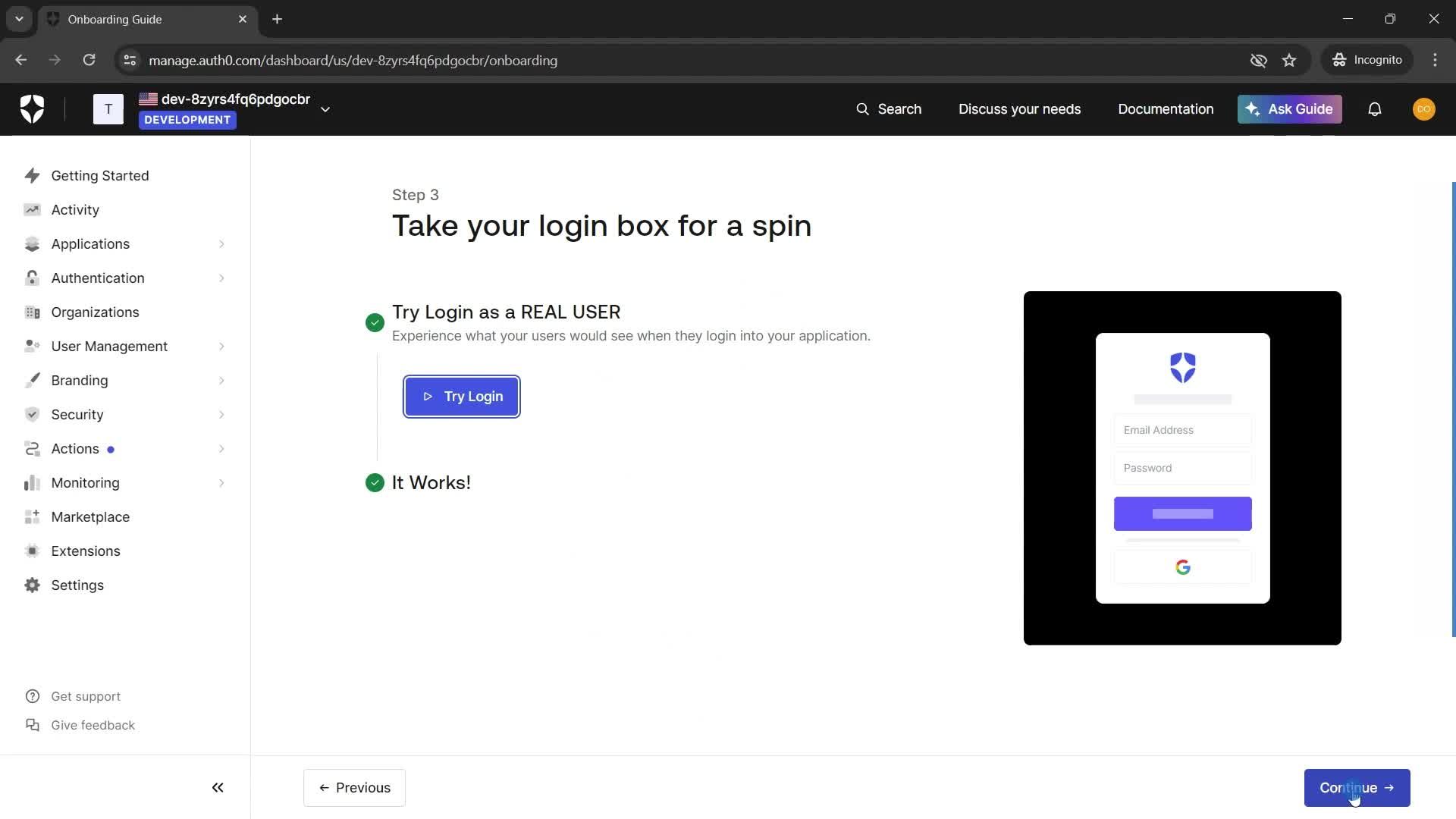Image resolution: width=1456 pixels, height=819 pixels.
Task: Expand the Monitoring submenu
Action: tap(221, 483)
